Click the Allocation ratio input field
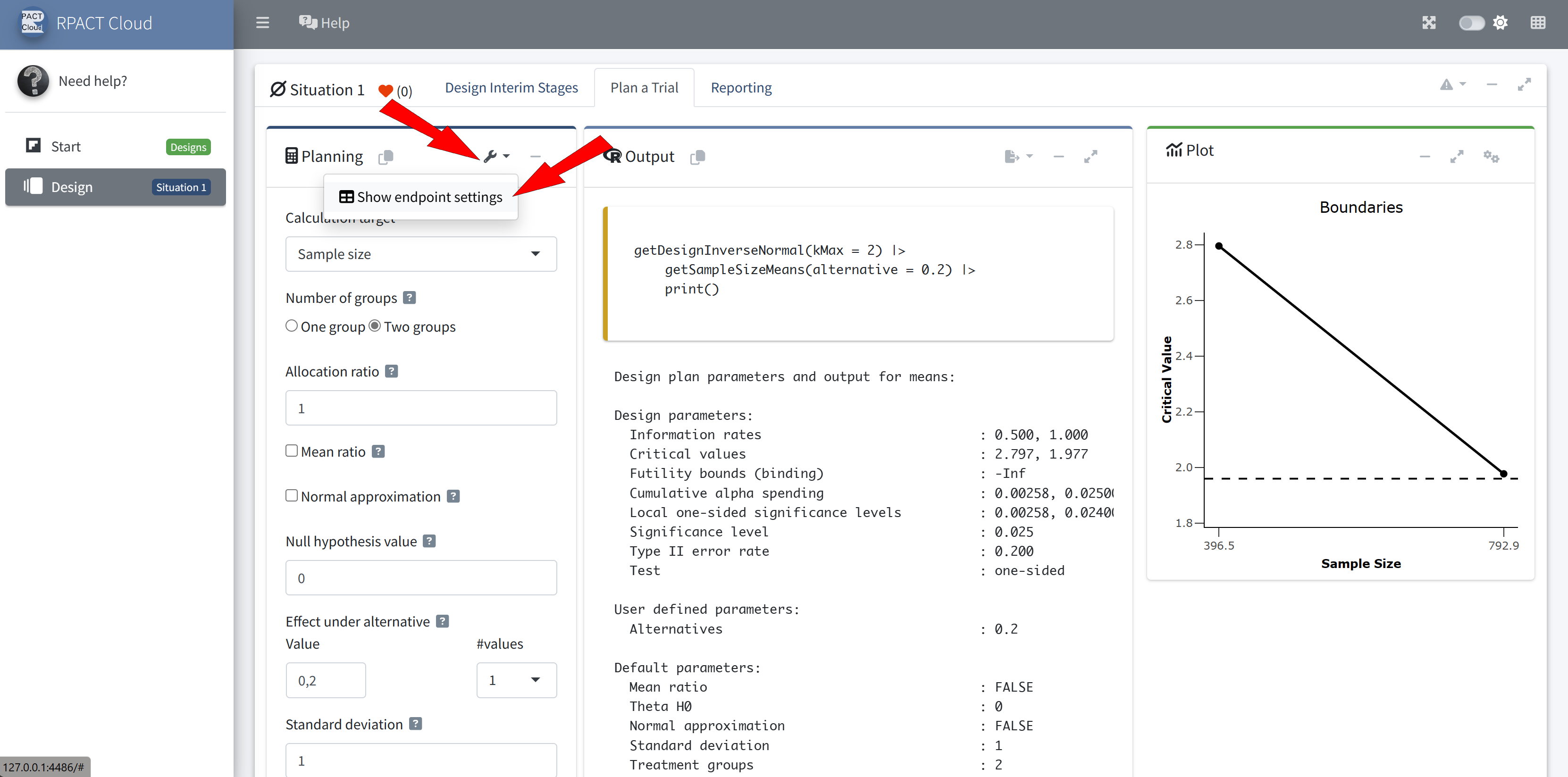Screen dimensions: 1568x777 click(x=420, y=408)
